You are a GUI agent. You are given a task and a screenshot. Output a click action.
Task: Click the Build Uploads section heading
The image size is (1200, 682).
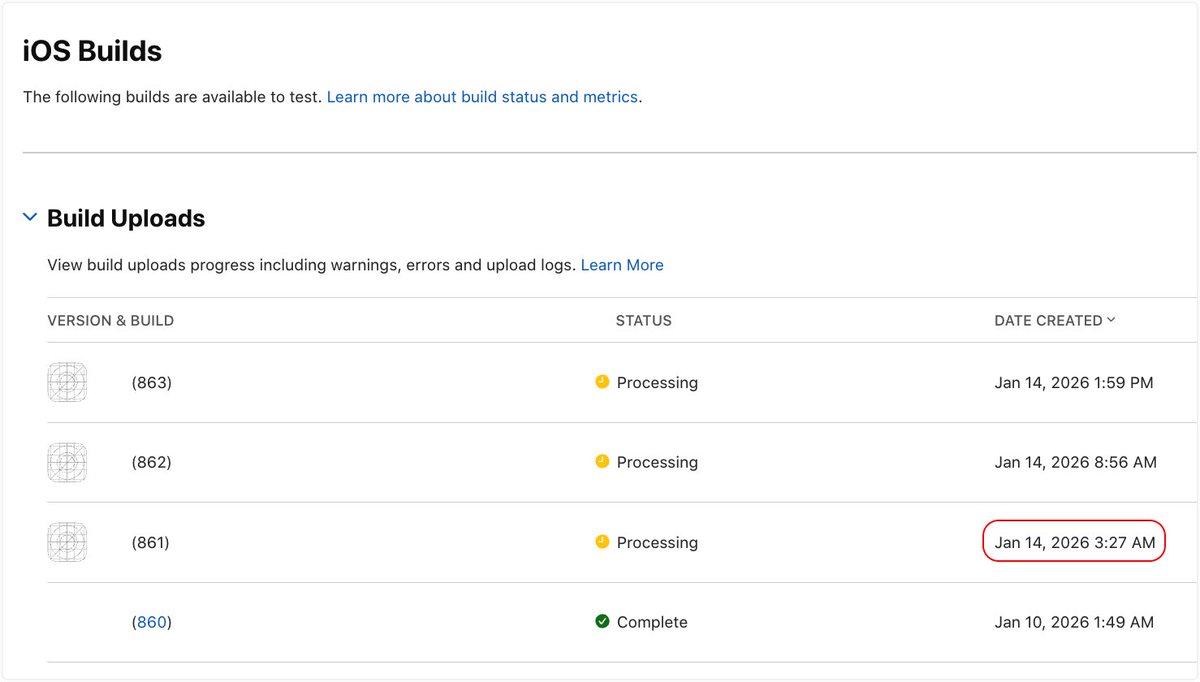point(126,219)
